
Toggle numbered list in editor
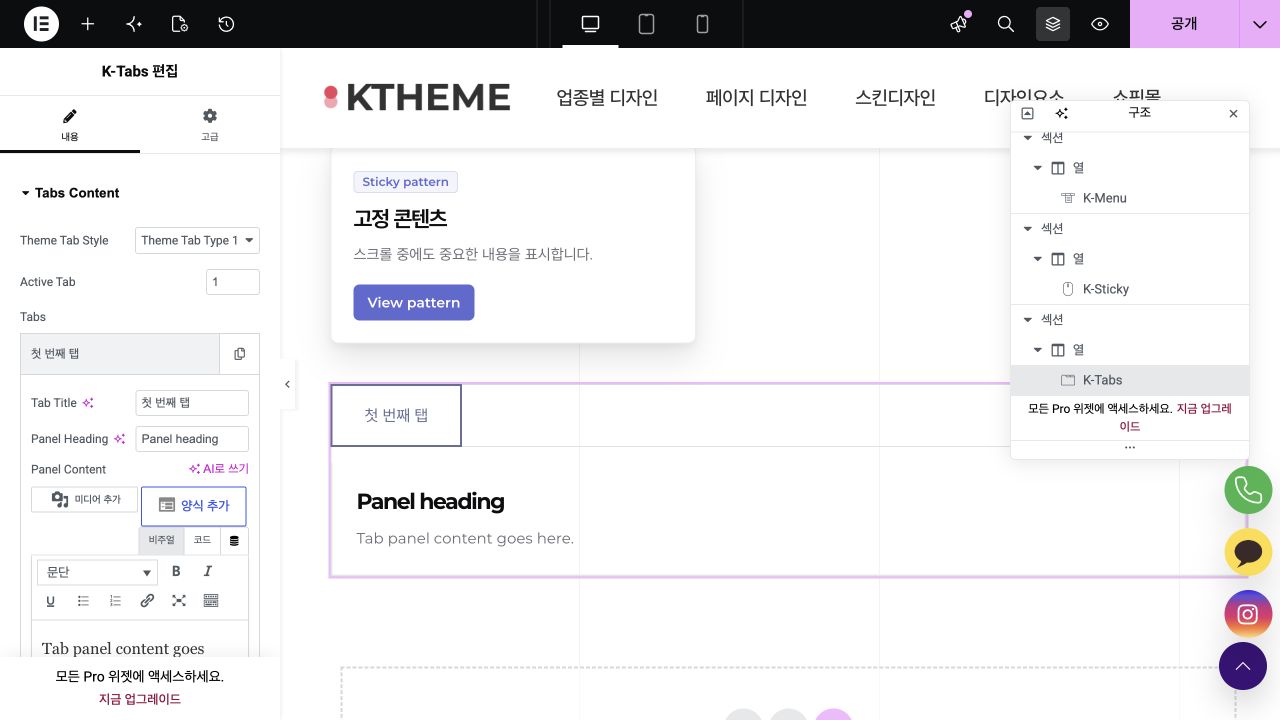(115, 601)
